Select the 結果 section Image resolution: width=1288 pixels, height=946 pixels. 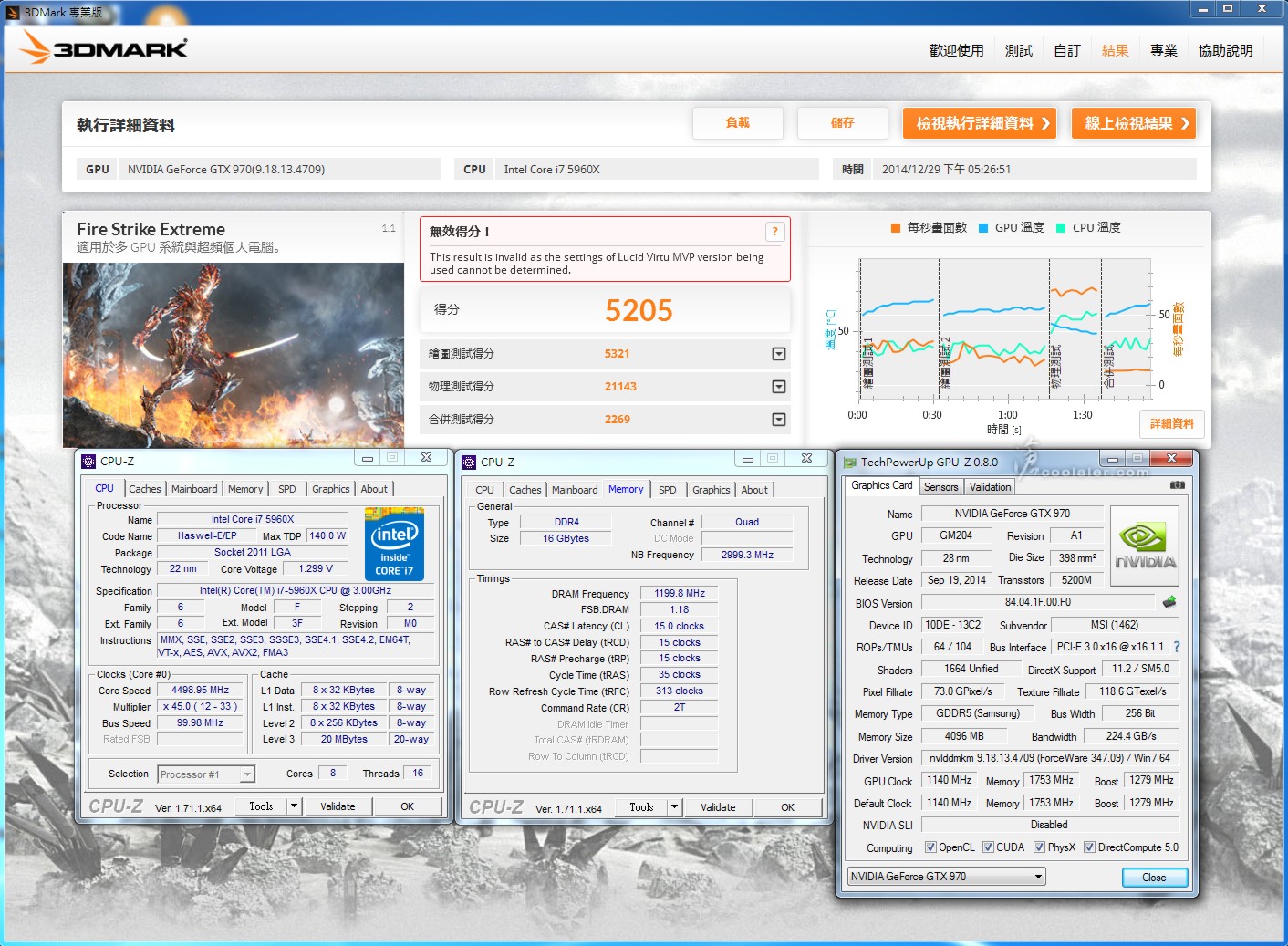coord(1116,51)
